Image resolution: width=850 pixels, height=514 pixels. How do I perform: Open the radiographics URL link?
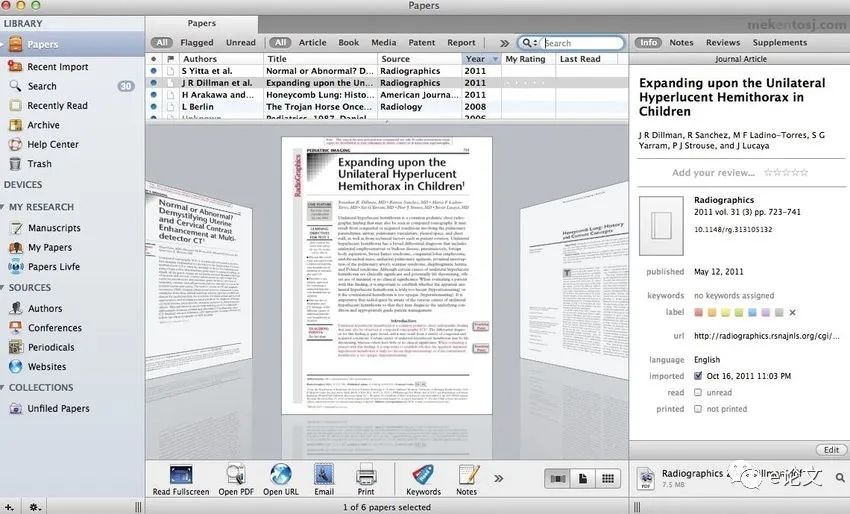(767, 336)
